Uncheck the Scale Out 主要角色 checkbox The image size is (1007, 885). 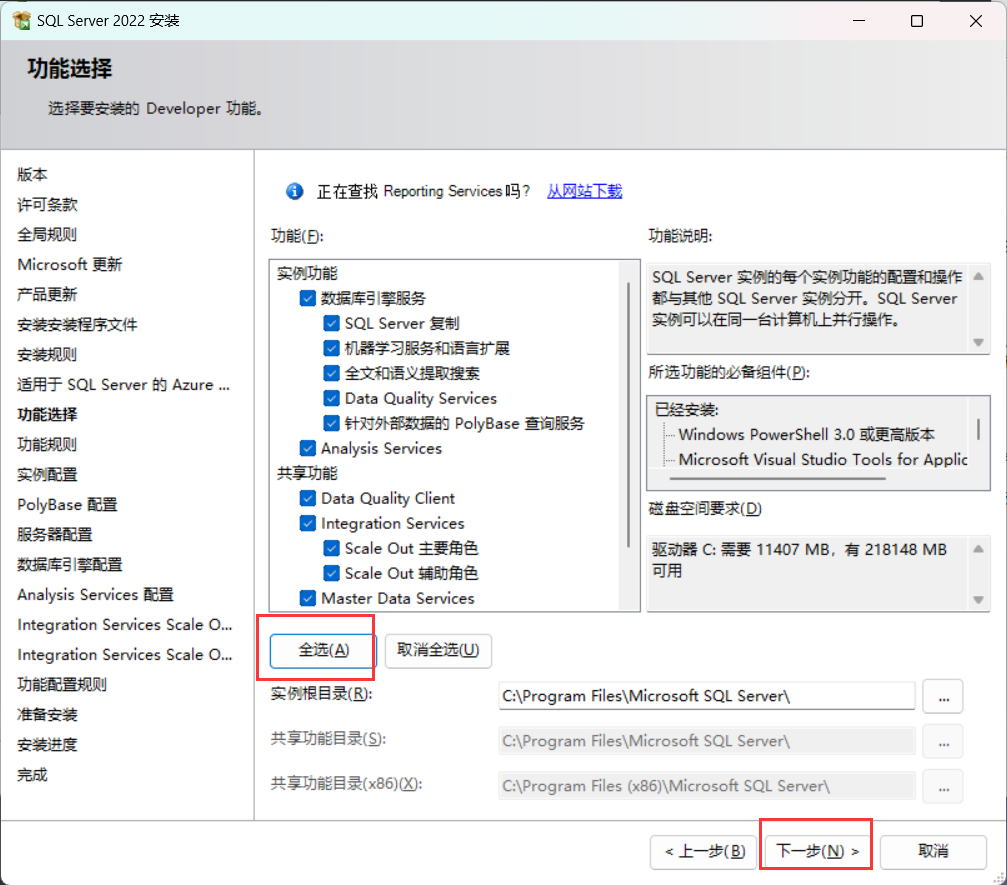coord(331,548)
